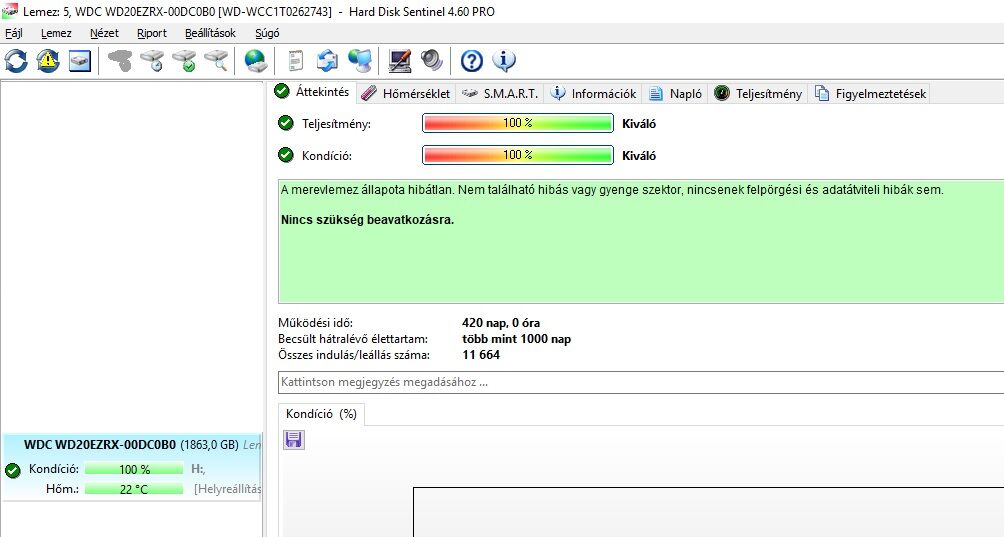Switch to the Hőmérséklet tab

pos(405,93)
